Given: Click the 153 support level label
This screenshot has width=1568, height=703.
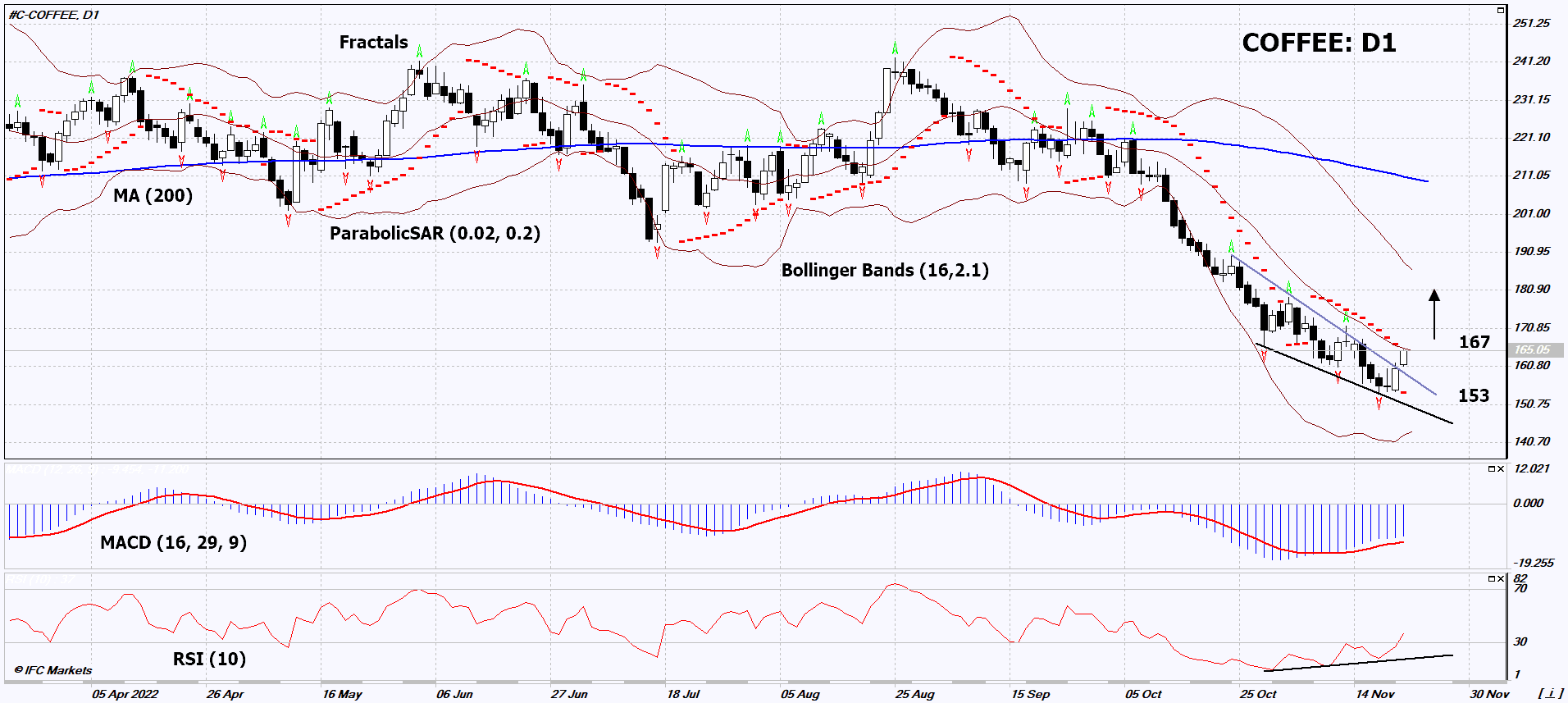Looking at the screenshot, I should coord(1473,396).
